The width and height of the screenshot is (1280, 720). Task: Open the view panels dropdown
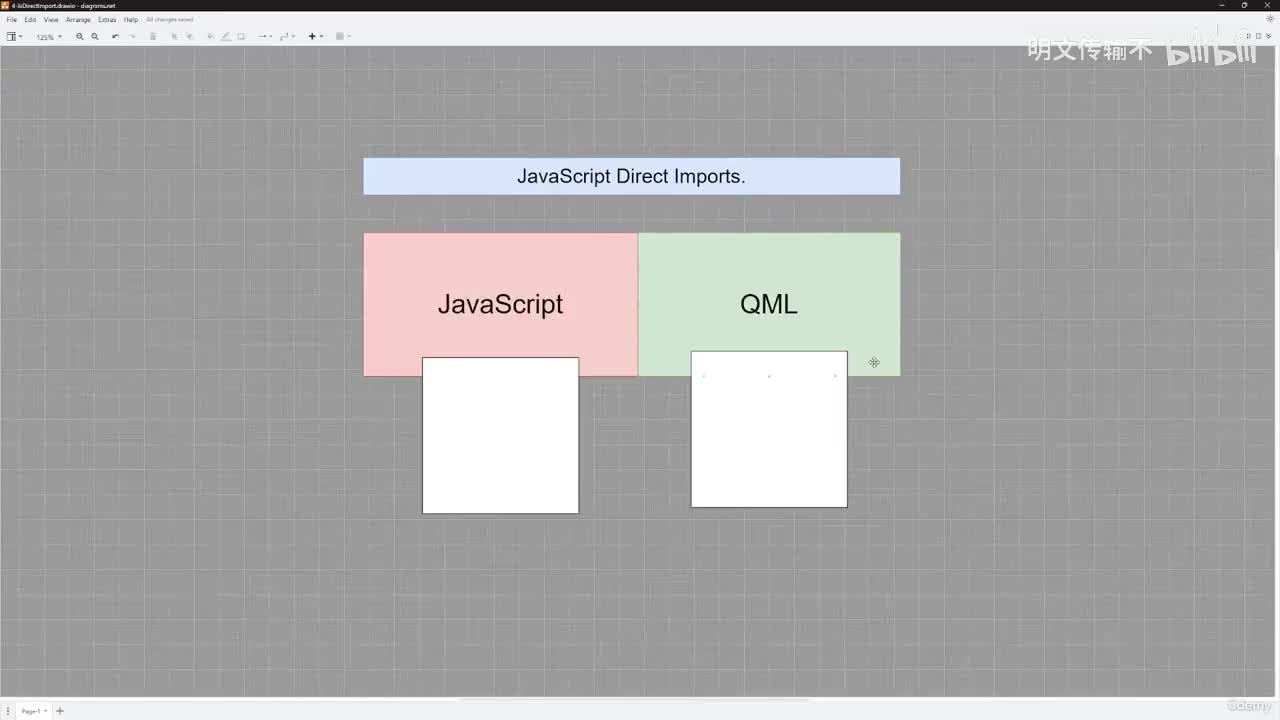click(14, 36)
